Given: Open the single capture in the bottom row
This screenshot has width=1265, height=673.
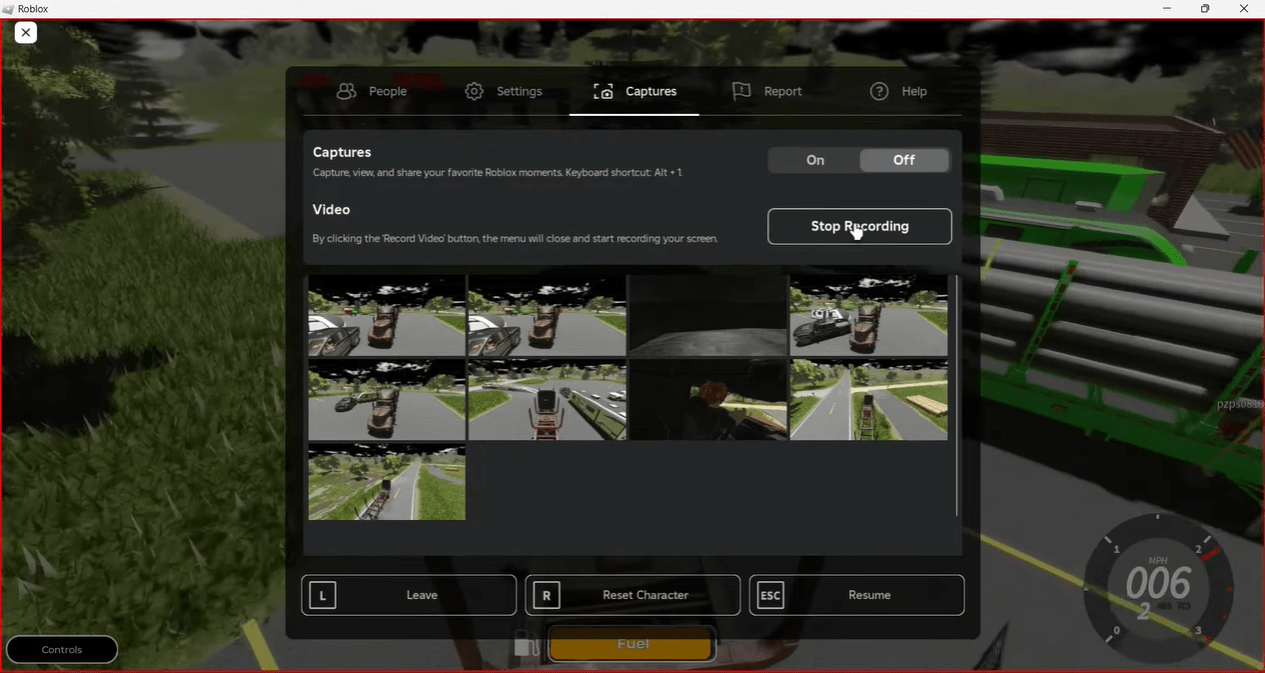Looking at the screenshot, I should (x=387, y=482).
